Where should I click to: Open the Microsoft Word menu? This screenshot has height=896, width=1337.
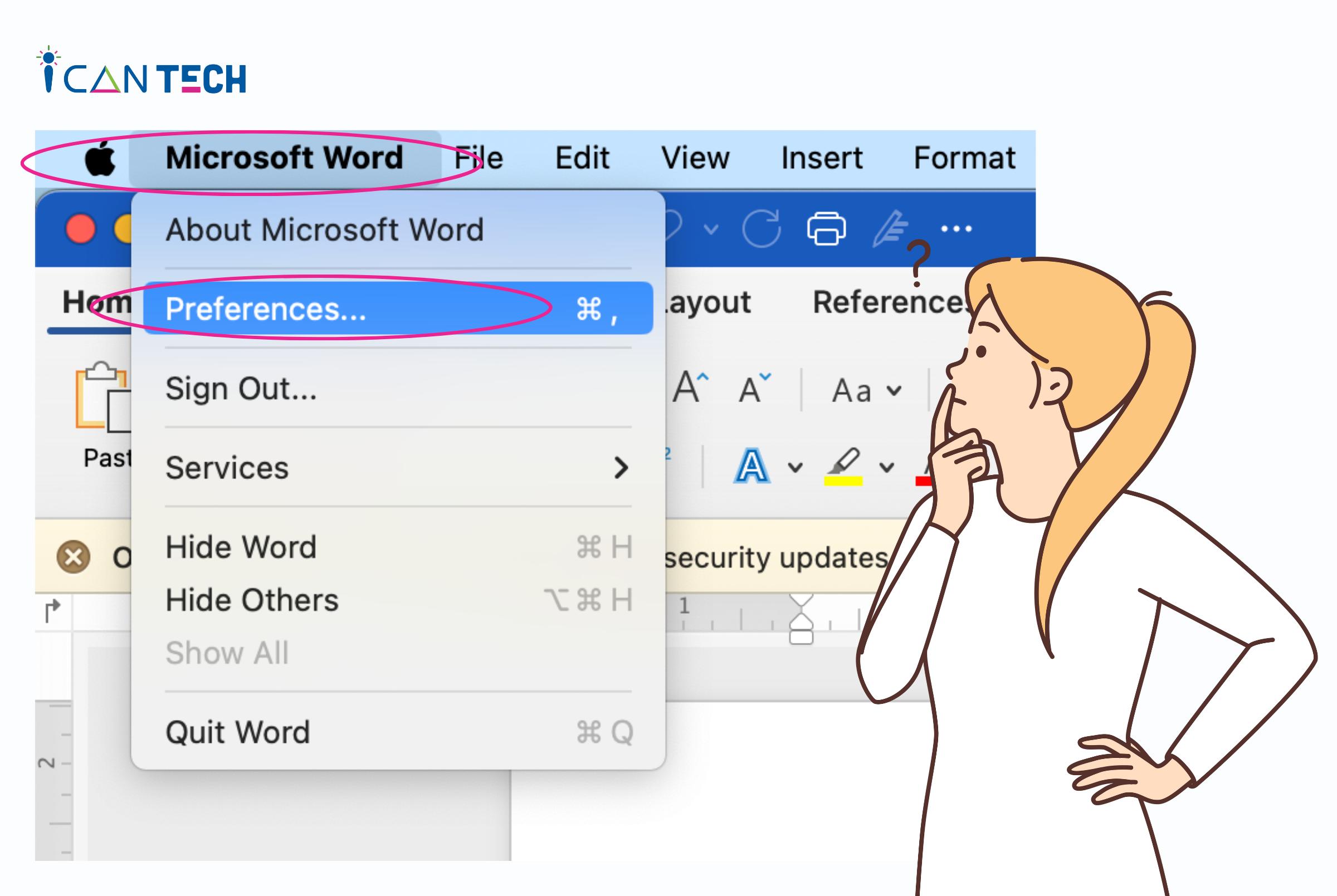tap(285, 158)
